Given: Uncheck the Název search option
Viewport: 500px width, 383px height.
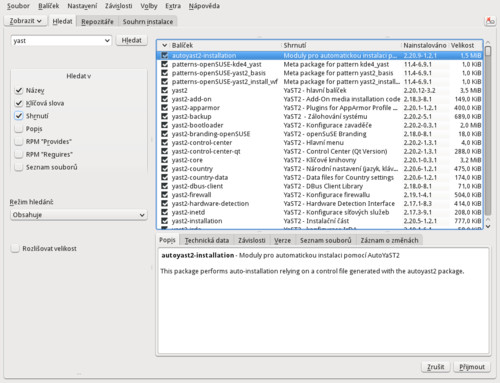Looking at the screenshot, I should pos(19,90).
